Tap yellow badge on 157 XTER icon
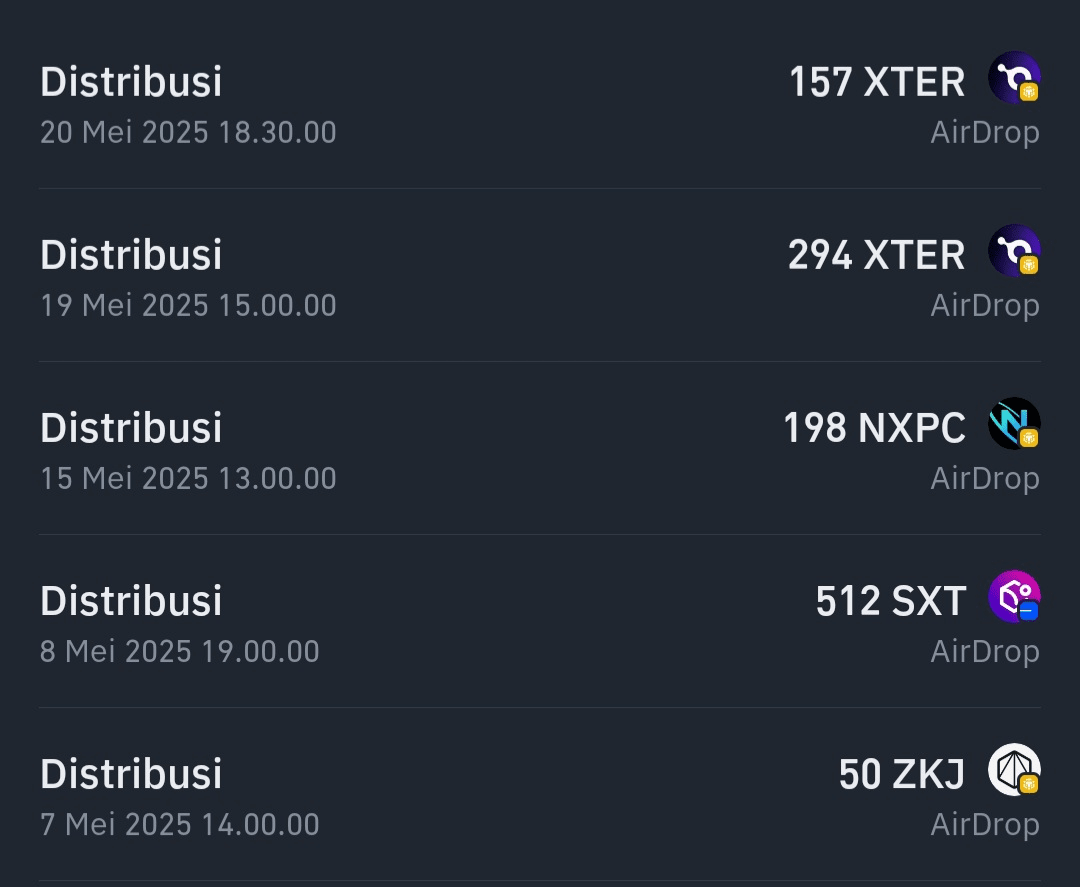 tap(1029, 92)
